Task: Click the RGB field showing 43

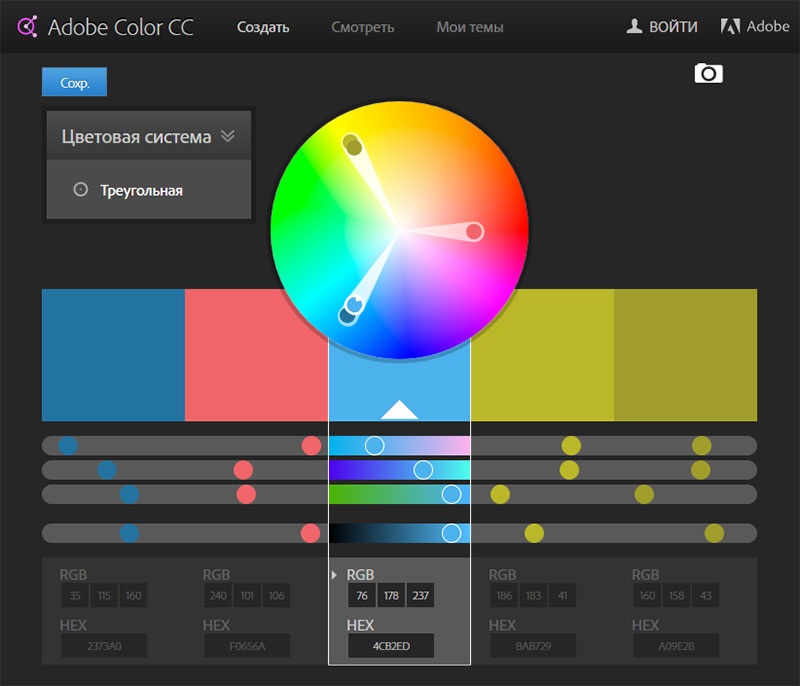Action: click(x=706, y=595)
